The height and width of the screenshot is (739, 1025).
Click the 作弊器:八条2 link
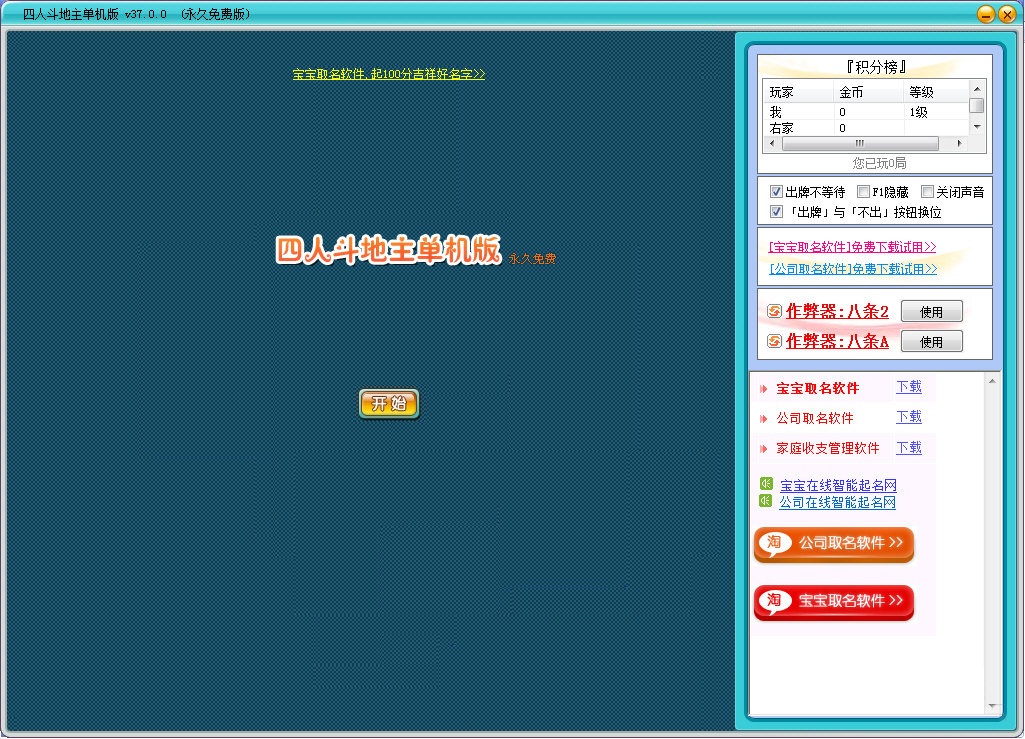point(837,311)
